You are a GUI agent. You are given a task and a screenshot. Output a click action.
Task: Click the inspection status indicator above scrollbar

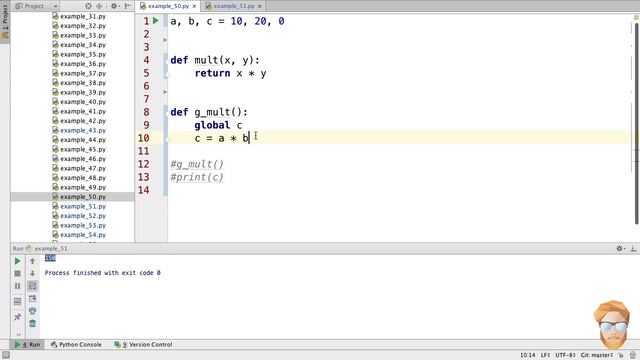pos(636,17)
